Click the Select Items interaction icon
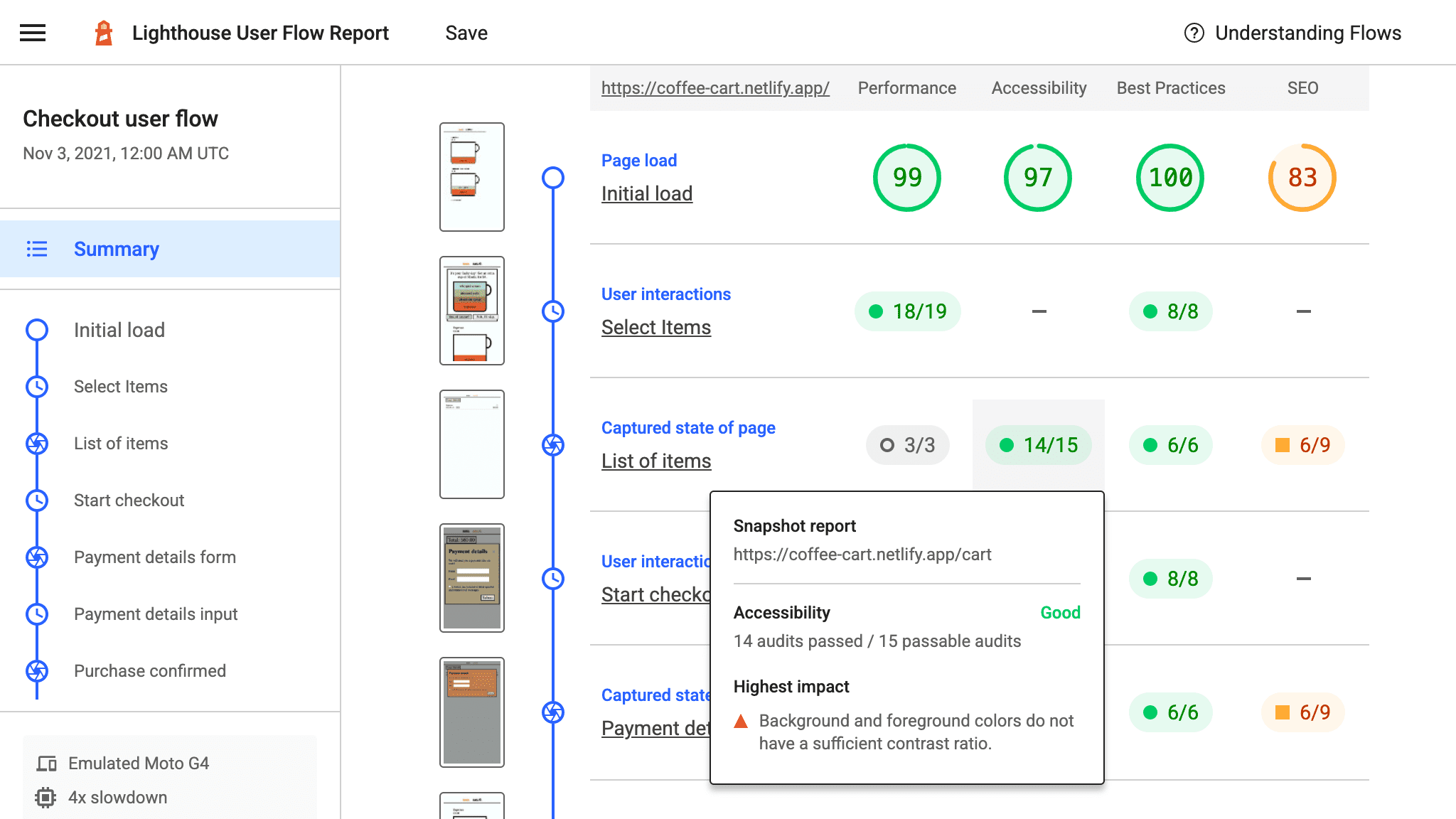The image size is (1456, 819). click(x=37, y=387)
